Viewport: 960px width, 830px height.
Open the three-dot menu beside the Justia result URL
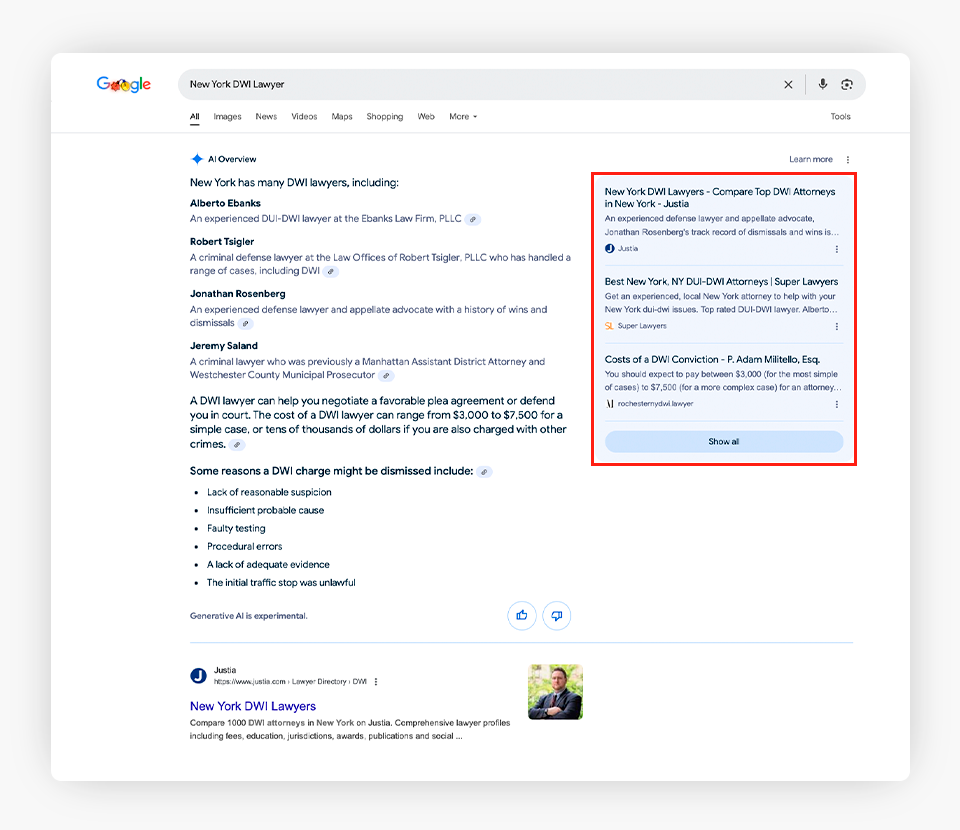click(x=376, y=682)
